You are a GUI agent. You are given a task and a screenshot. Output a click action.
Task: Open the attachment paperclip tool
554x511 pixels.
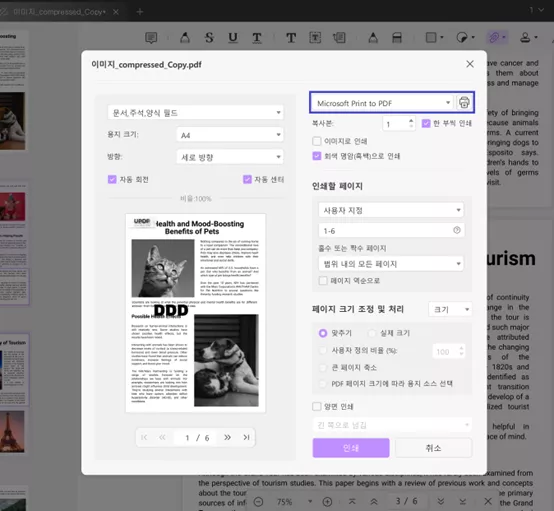pyautogui.click(x=497, y=37)
